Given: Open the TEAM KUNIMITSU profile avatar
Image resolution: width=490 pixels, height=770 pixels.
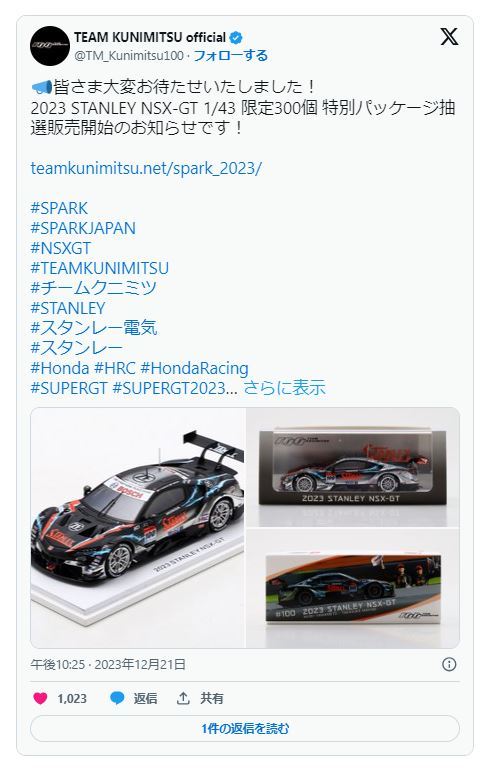Looking at the screenshot, I should (50, 46).
